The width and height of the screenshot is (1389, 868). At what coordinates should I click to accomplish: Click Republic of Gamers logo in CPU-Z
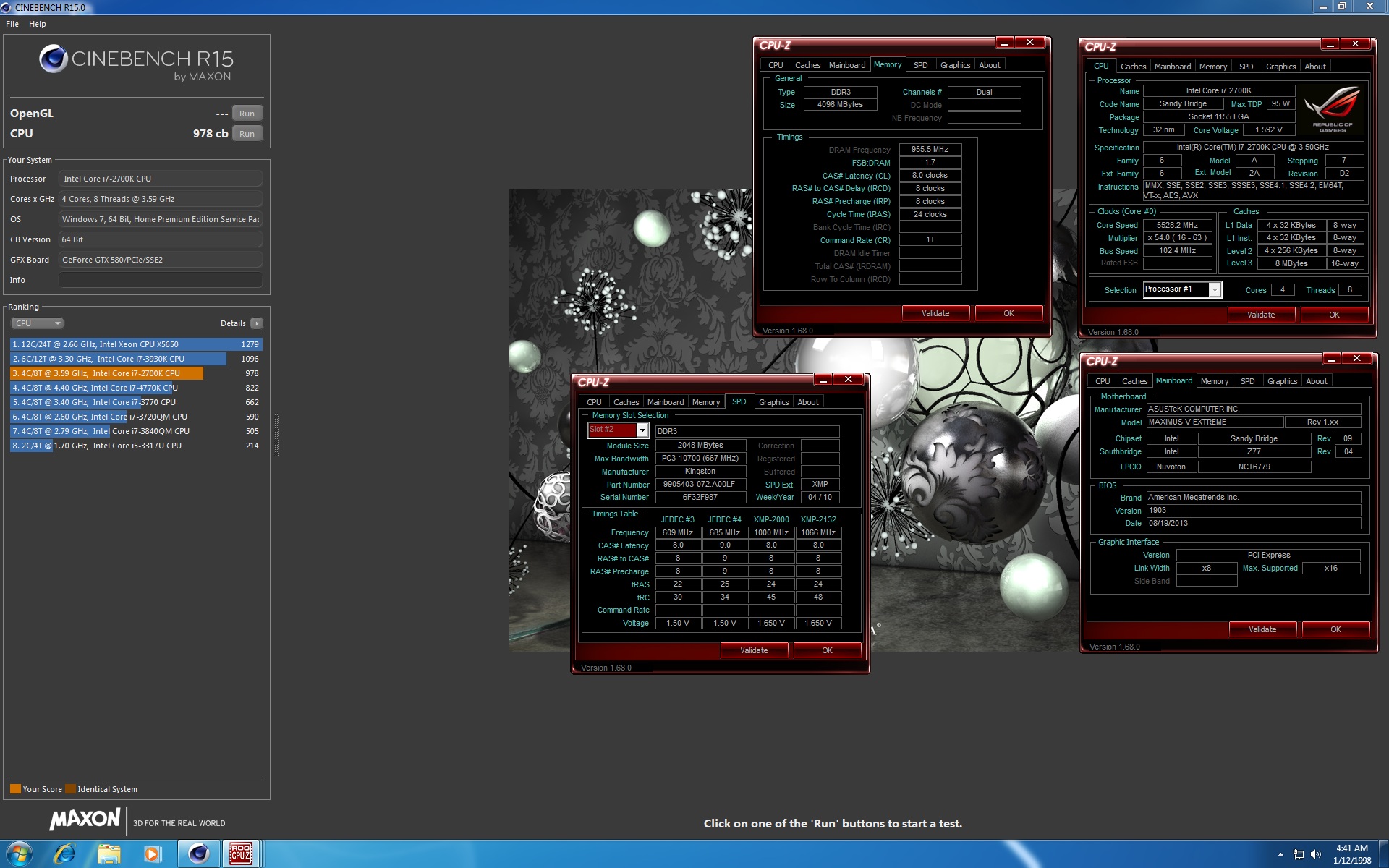1333,110
